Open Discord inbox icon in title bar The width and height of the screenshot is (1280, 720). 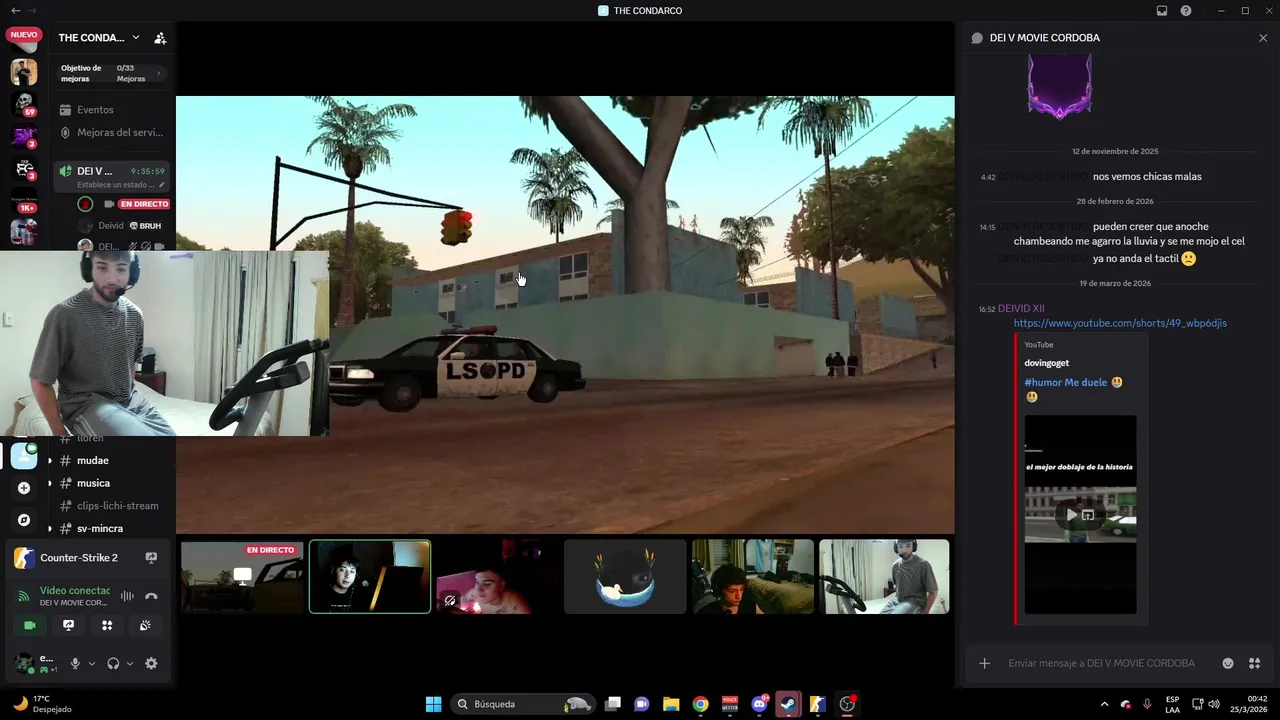pos(1162,11)
